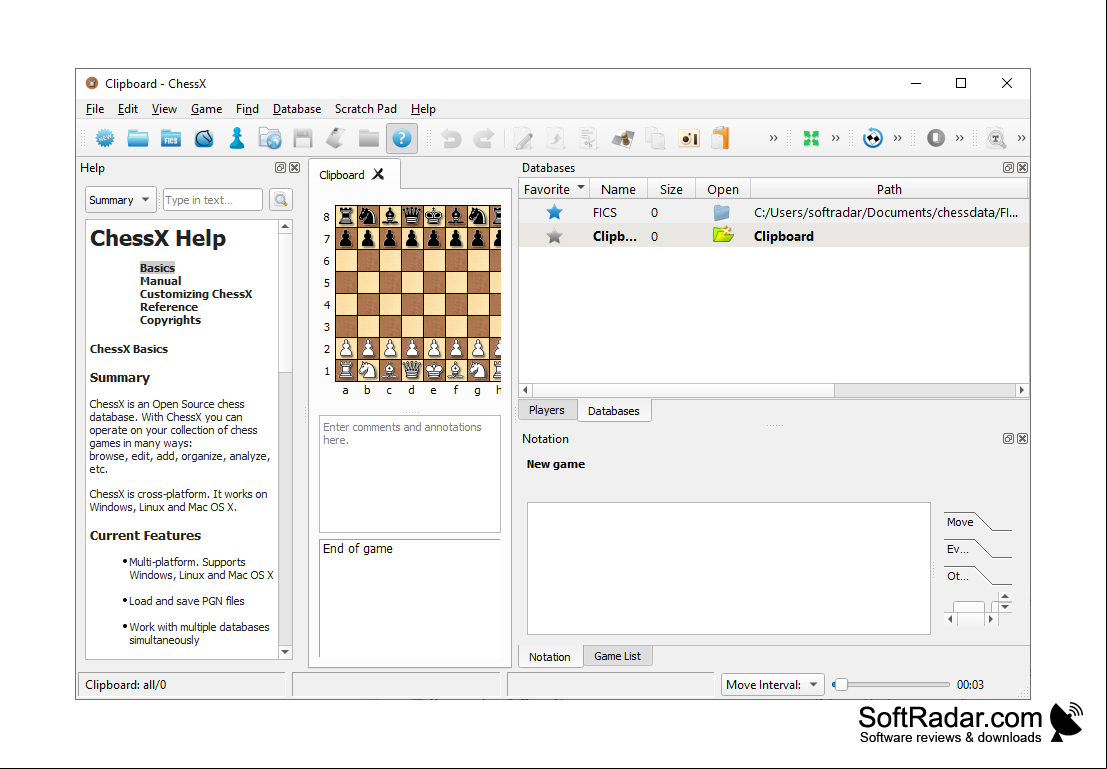Expand the overflow chevron right of the stop icon
Image resolution: width=1107 pixels, height=769 pixels.
(x=959, y=138)
